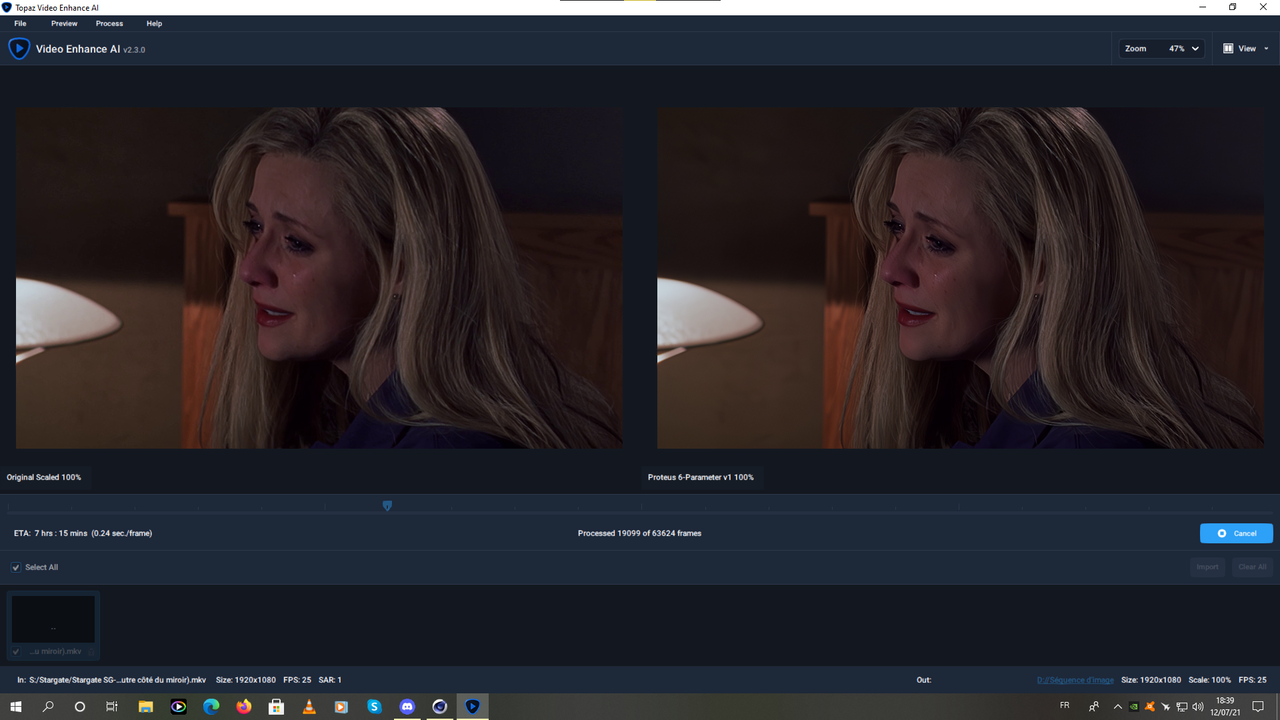Click the timeline playhead marker

(x=387, y=505)
